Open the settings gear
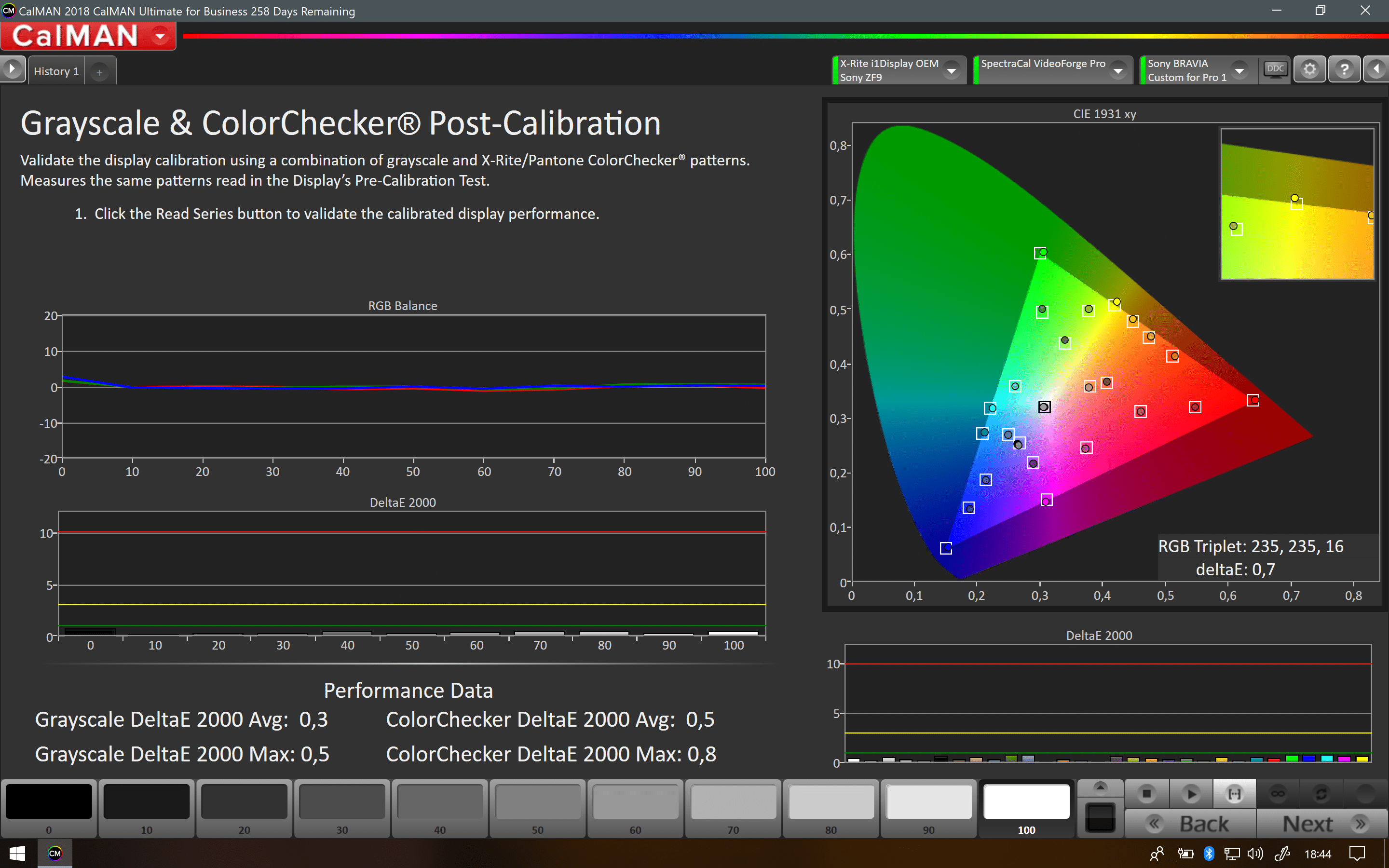This screenshot has height=868, width=1389. (1310, 70)
